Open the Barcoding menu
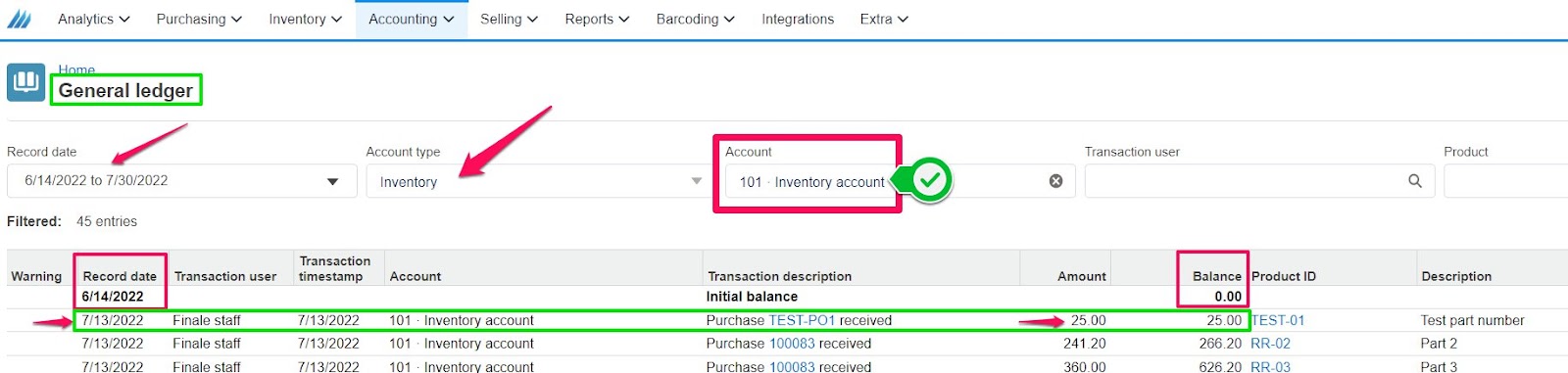 pos(695,19)
